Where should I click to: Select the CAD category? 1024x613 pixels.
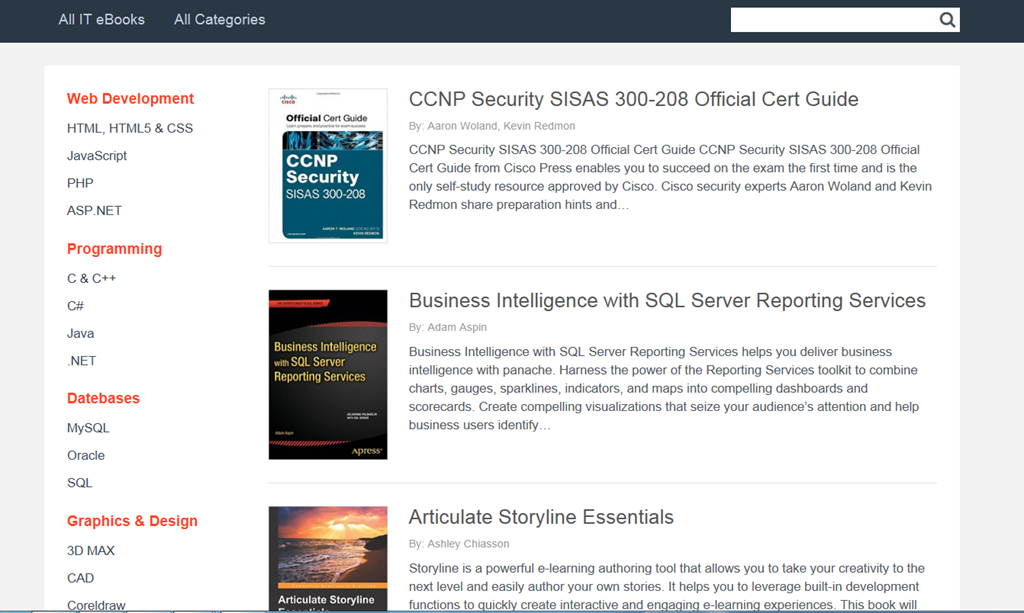tap(80, 578)
